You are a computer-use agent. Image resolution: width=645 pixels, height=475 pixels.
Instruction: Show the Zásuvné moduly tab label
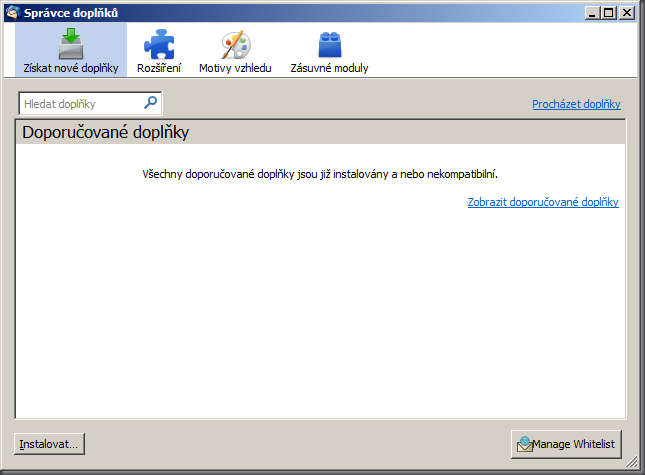[329, 68]
